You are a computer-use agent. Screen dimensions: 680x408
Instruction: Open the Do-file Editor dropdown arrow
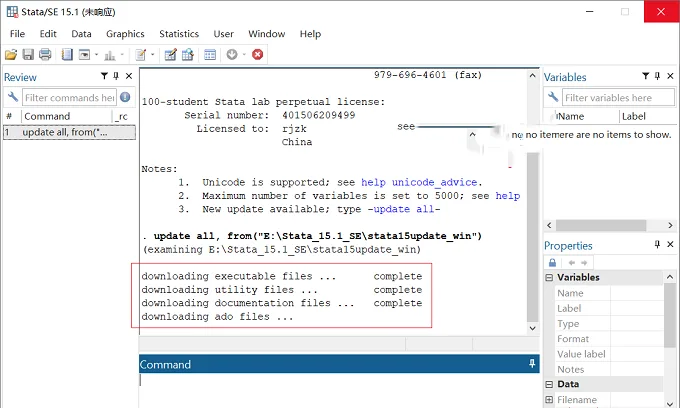pyautogui.click(x=153, y=55)
